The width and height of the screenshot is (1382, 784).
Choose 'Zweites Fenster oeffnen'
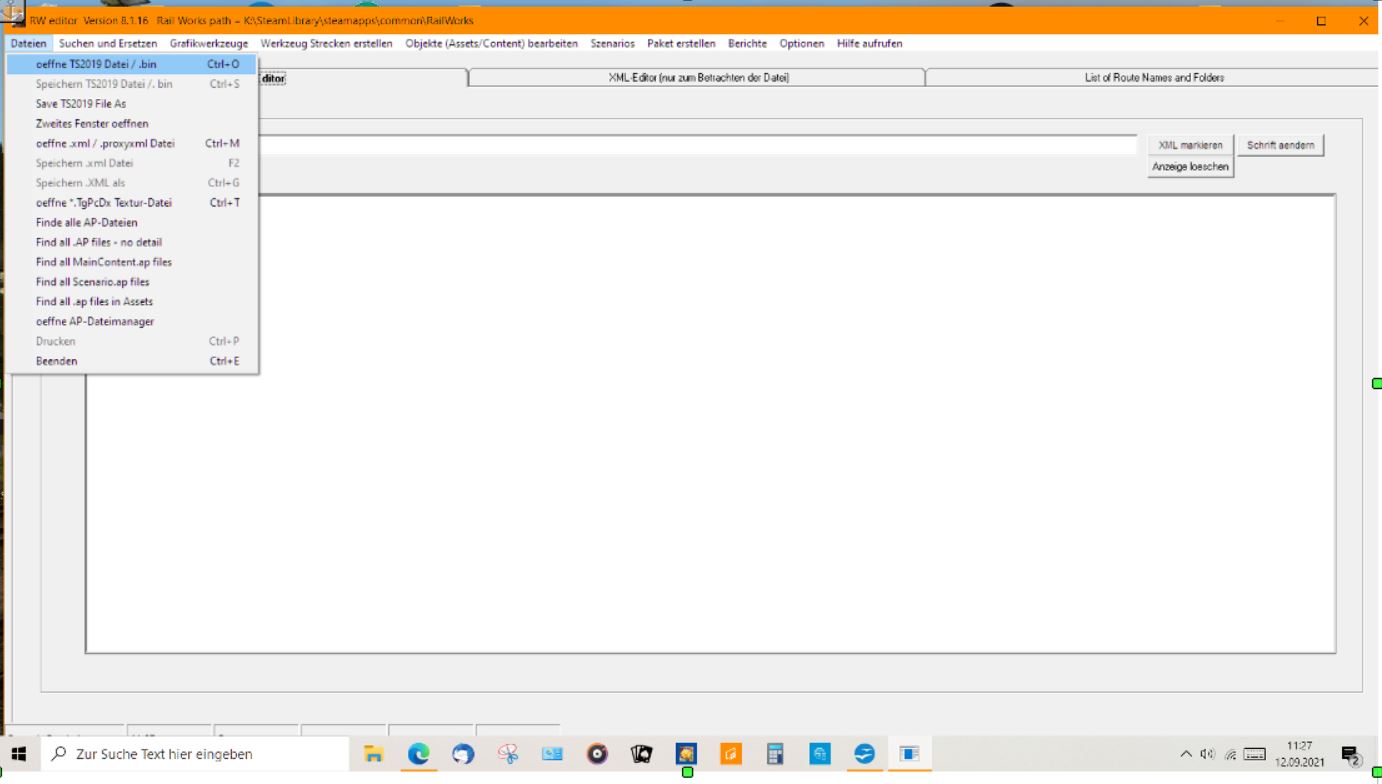[x=133, y=123]
